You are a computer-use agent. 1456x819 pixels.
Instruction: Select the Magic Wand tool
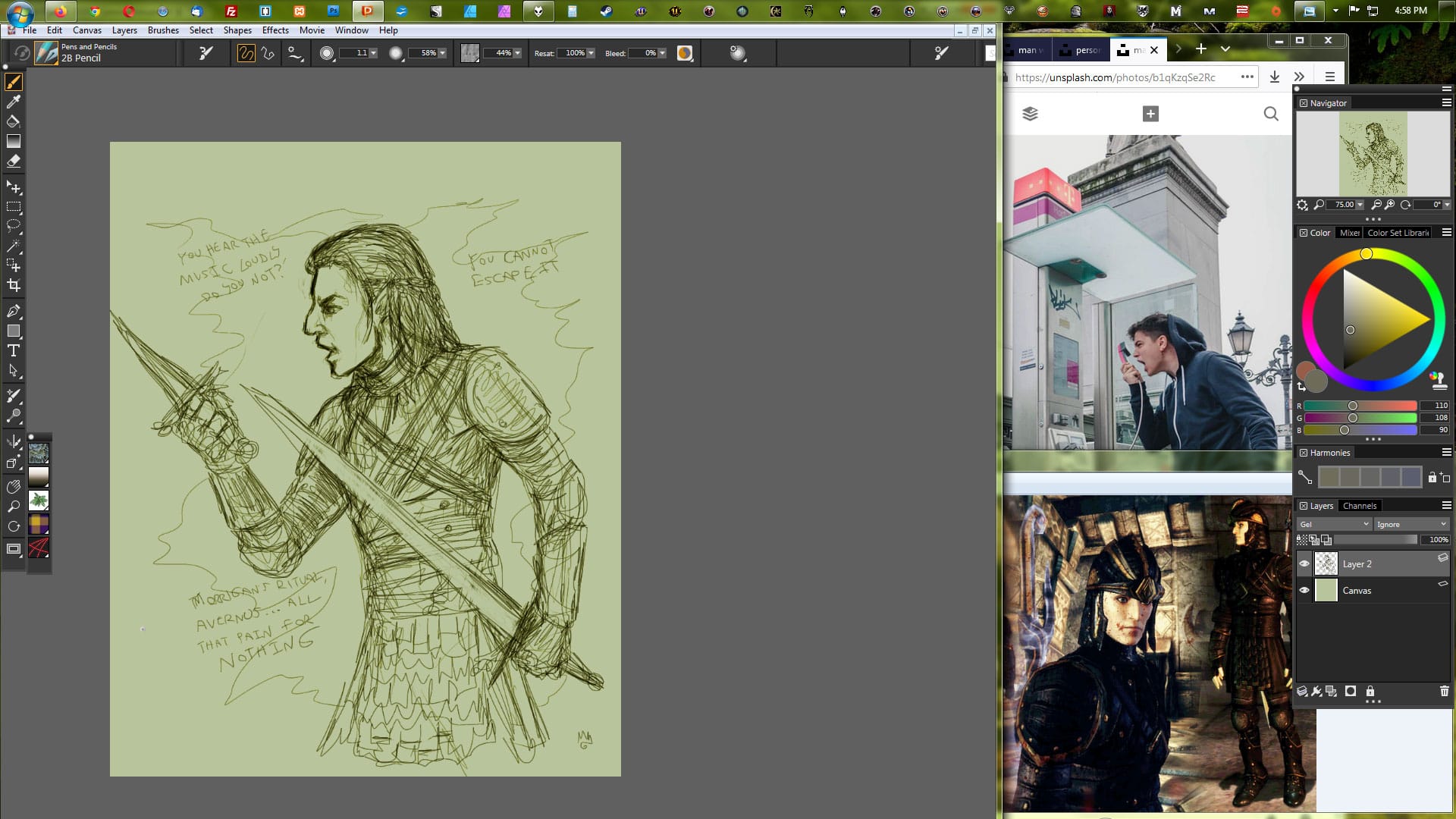tap(14, 246)
